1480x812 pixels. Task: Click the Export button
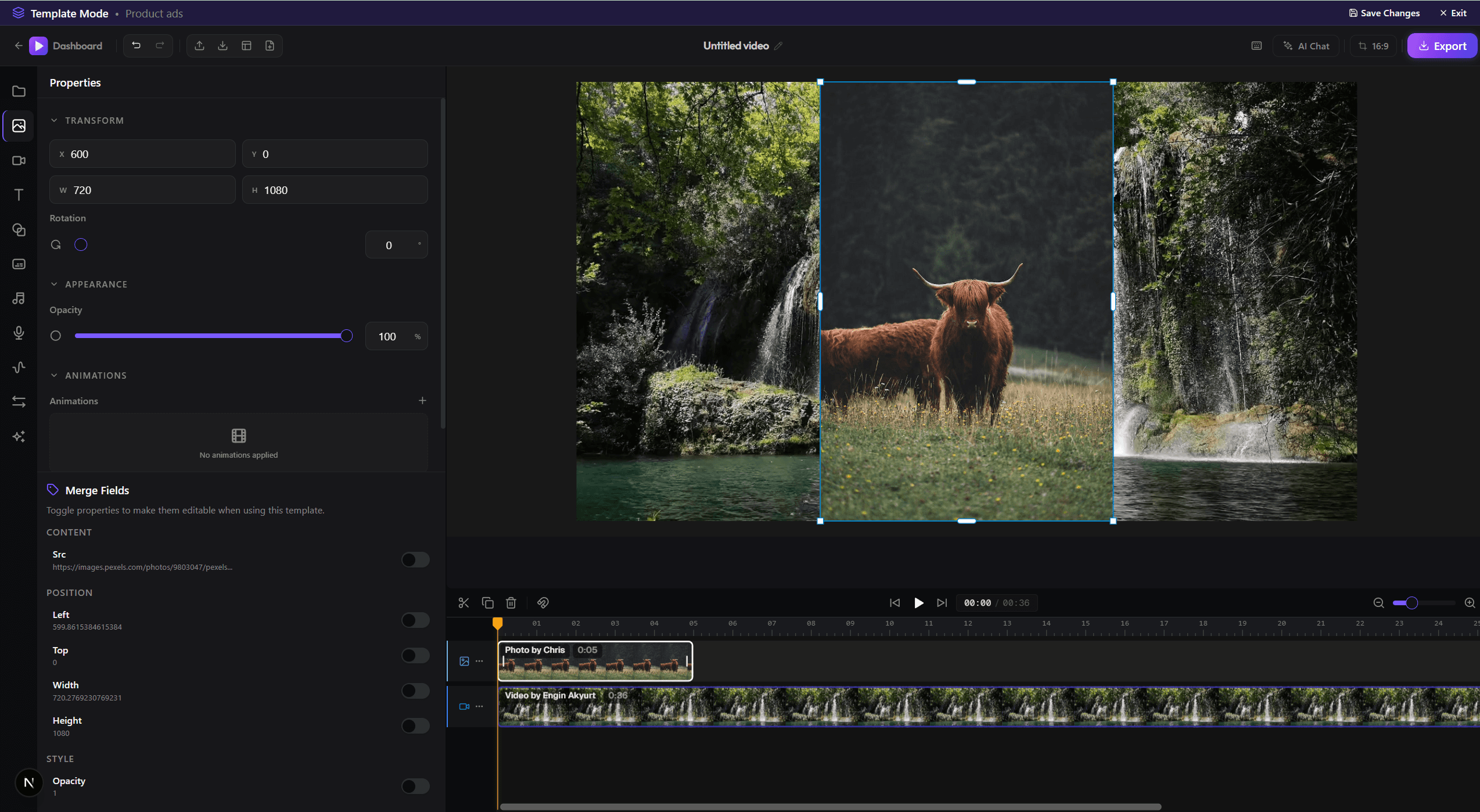point(1443,45)
